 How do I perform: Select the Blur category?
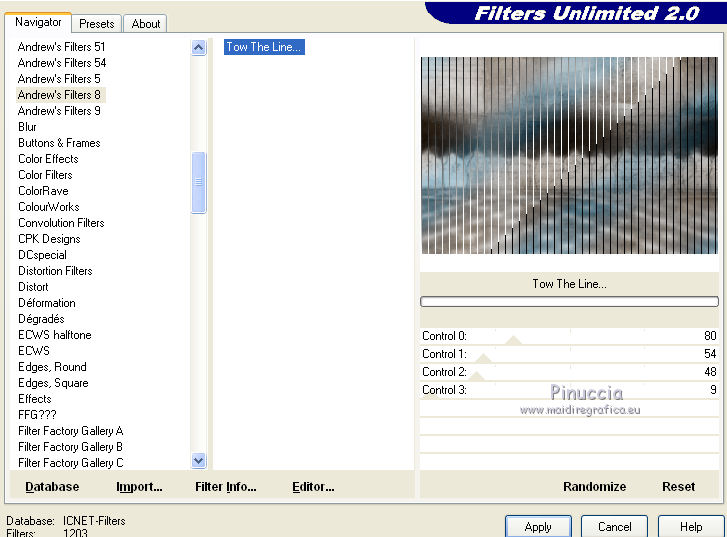(27, 127)
